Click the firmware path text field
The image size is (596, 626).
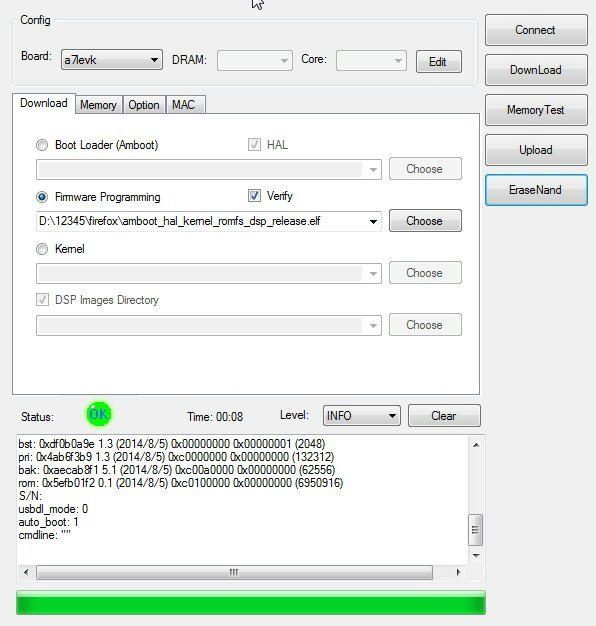tap(202, 221)
